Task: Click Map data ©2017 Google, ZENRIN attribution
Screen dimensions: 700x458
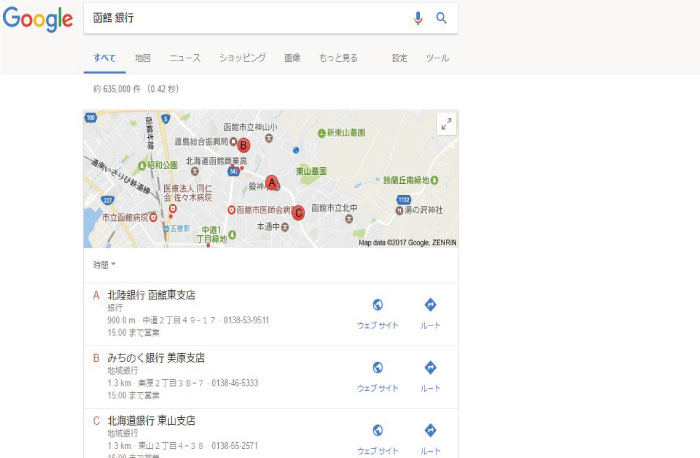Action: [408, 242]
